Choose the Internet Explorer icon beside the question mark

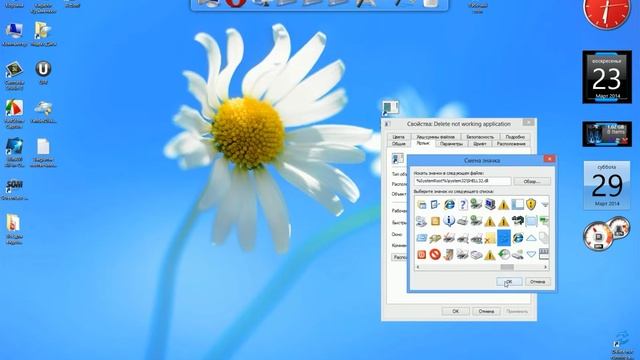click(449, 204)
